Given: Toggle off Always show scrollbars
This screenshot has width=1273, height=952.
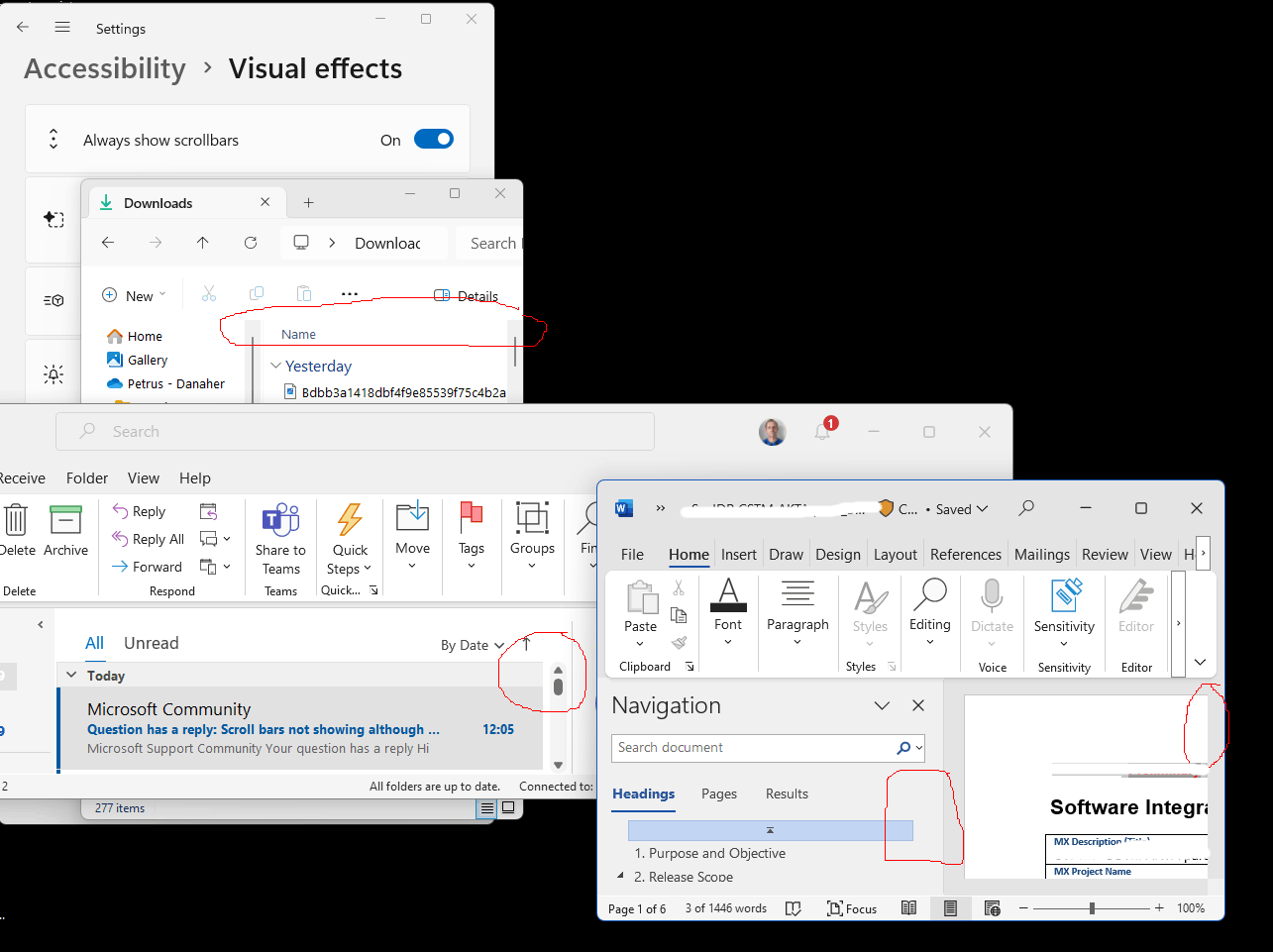Looking at the screenshot, I should coord(433,139).
